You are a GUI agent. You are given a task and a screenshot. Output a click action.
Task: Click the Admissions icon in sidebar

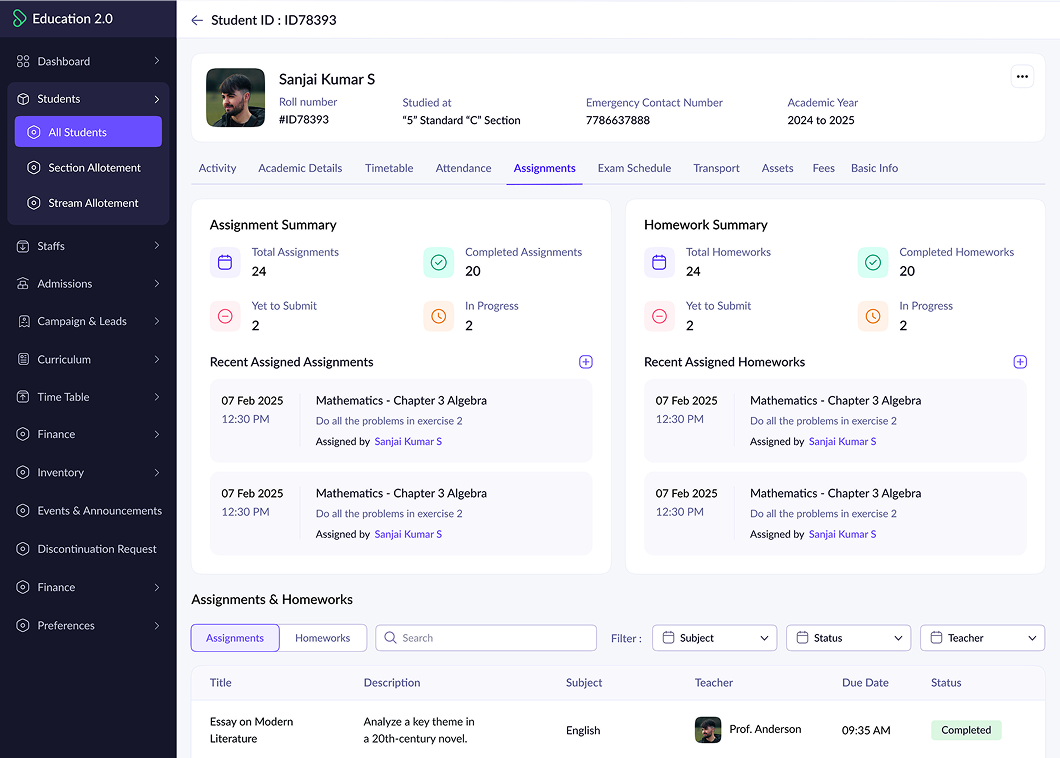23,283
